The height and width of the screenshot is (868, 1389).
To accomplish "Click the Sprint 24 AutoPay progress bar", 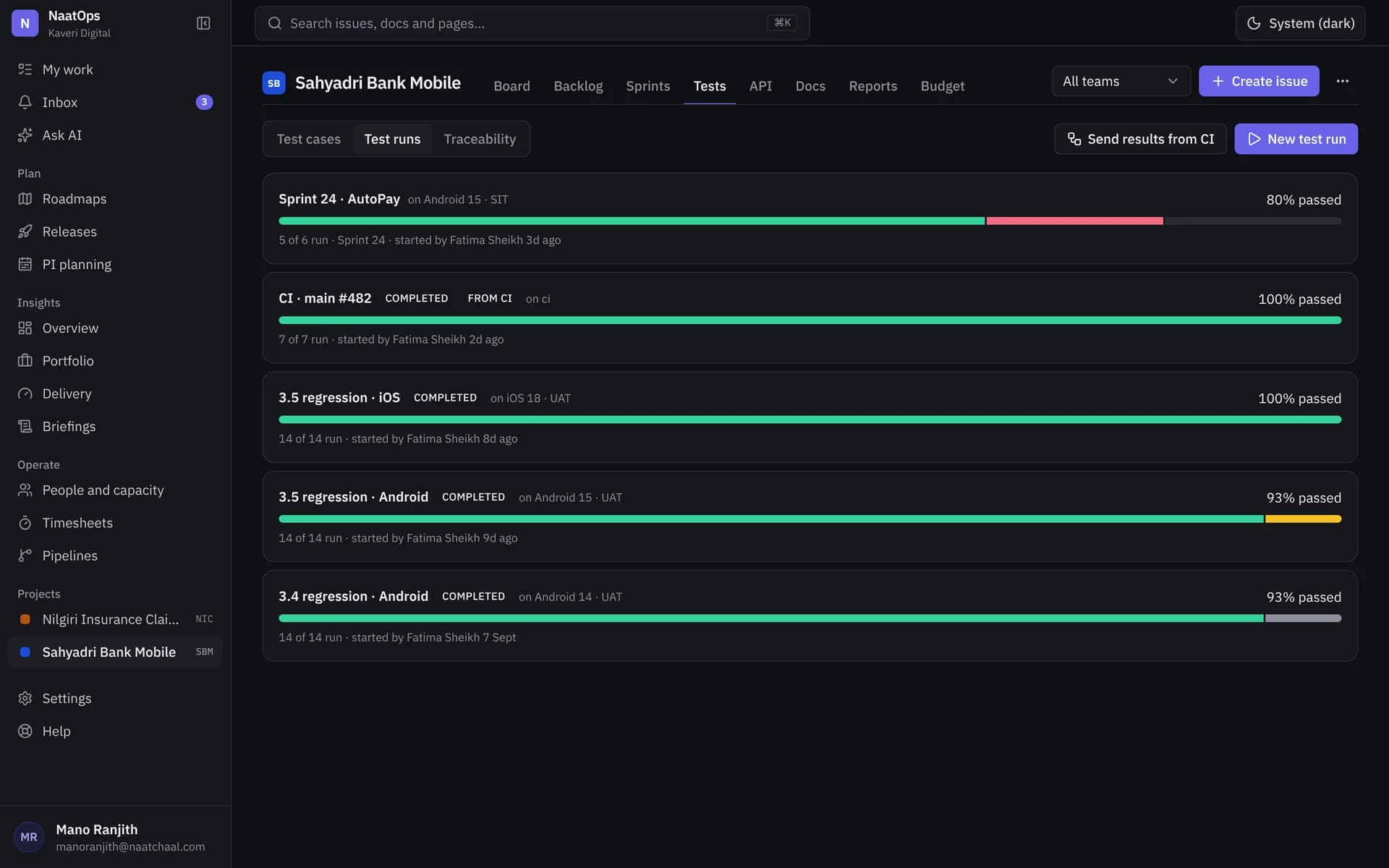I will (810, 221).
